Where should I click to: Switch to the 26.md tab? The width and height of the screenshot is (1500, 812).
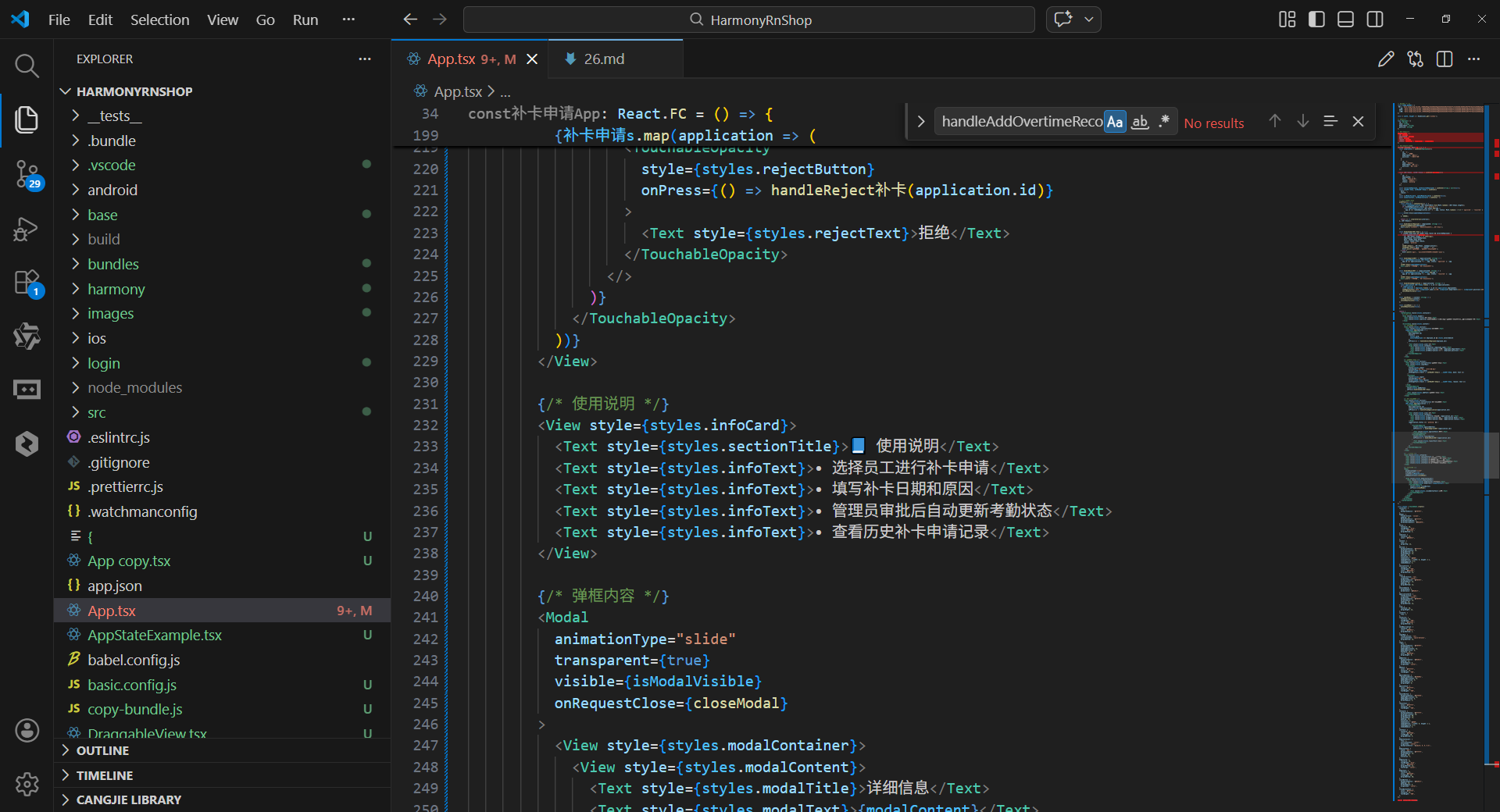coord(615,59)
